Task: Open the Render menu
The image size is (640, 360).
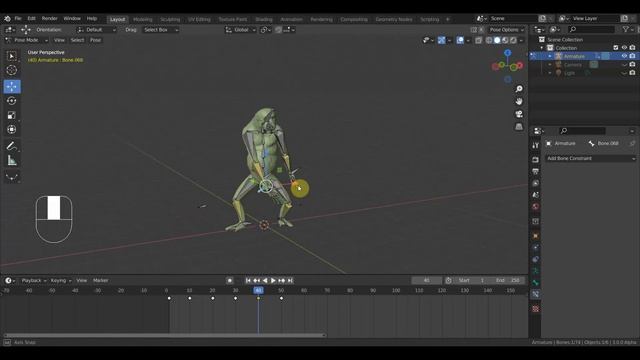Action: click(x=49, y=19)
